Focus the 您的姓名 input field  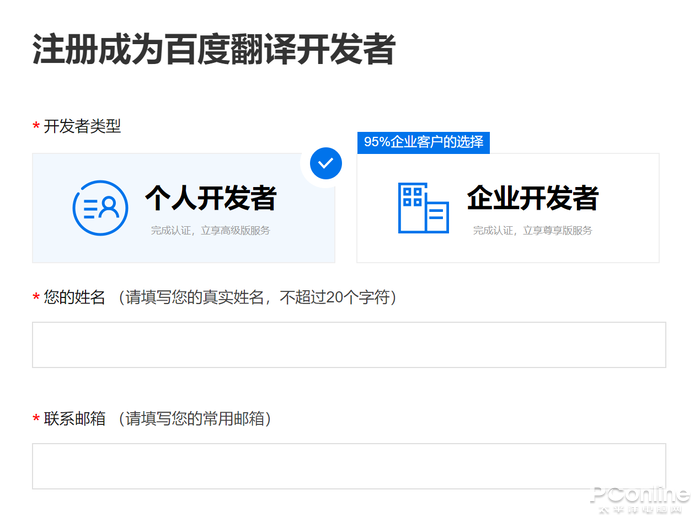tap(349, 345)
